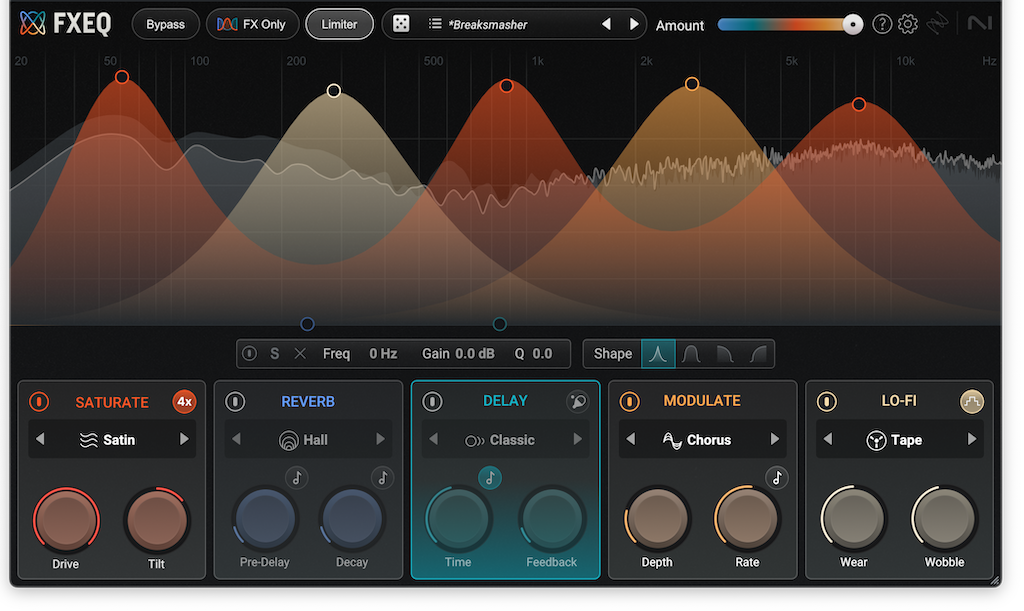Toggle the round icon in the Delay header
This screenshot has height=611, width=1024.
577,401
